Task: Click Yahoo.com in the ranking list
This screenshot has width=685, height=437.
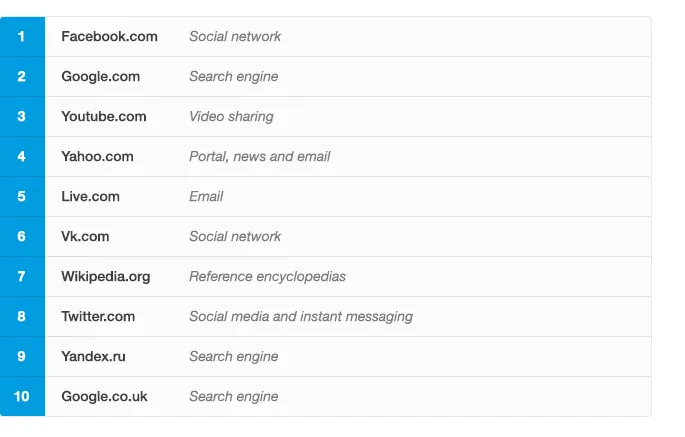Action: pyautogui.click(x=97, y=156)
